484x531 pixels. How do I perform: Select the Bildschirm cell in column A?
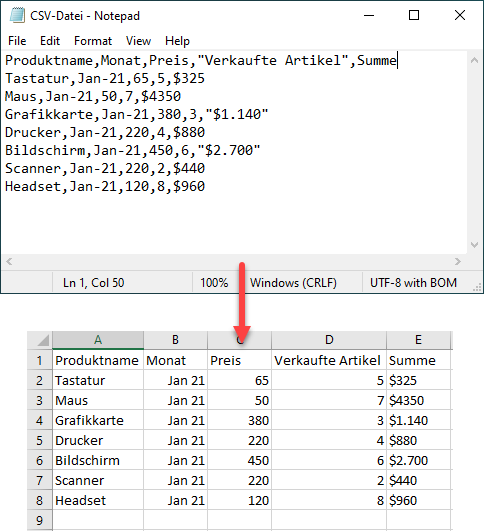(x=98, y=460)
